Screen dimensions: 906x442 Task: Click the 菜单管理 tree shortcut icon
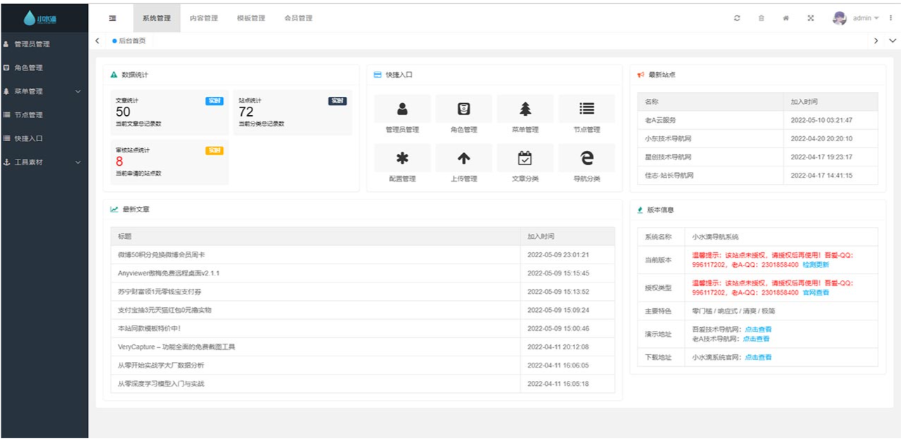tap(525, 109)
